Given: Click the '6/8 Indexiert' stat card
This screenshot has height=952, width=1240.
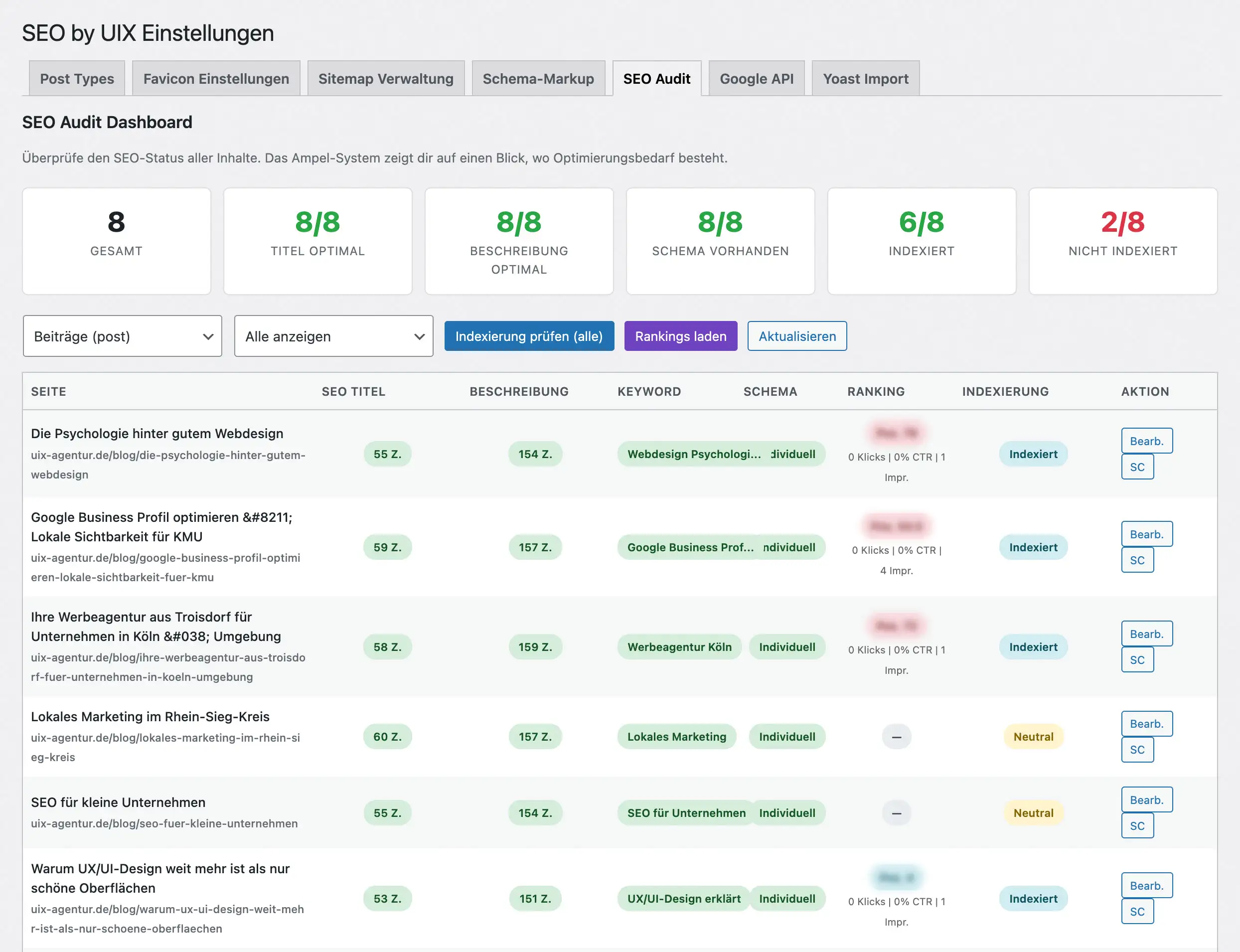Looking at the screenshot, I should (x=922, y=241).
